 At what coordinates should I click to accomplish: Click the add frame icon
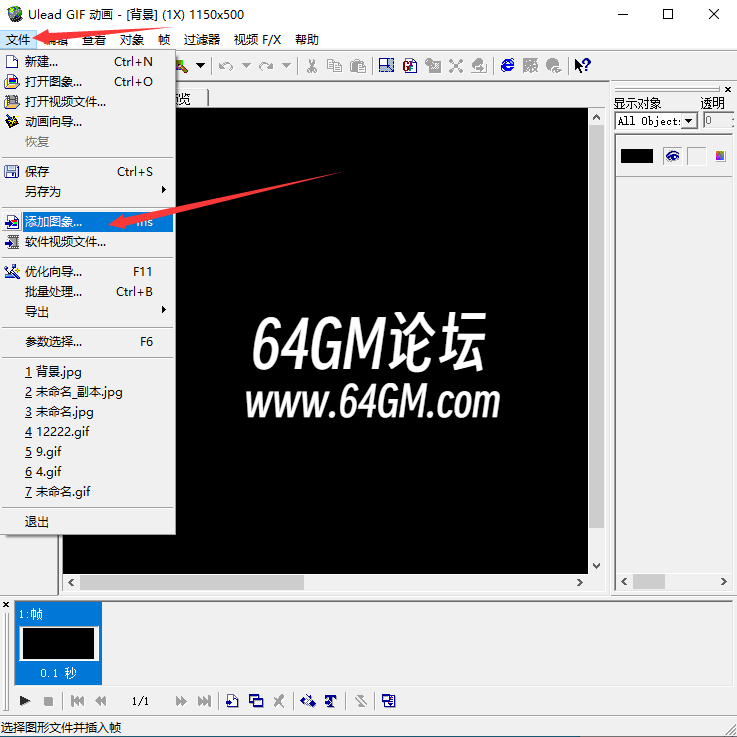232,701
